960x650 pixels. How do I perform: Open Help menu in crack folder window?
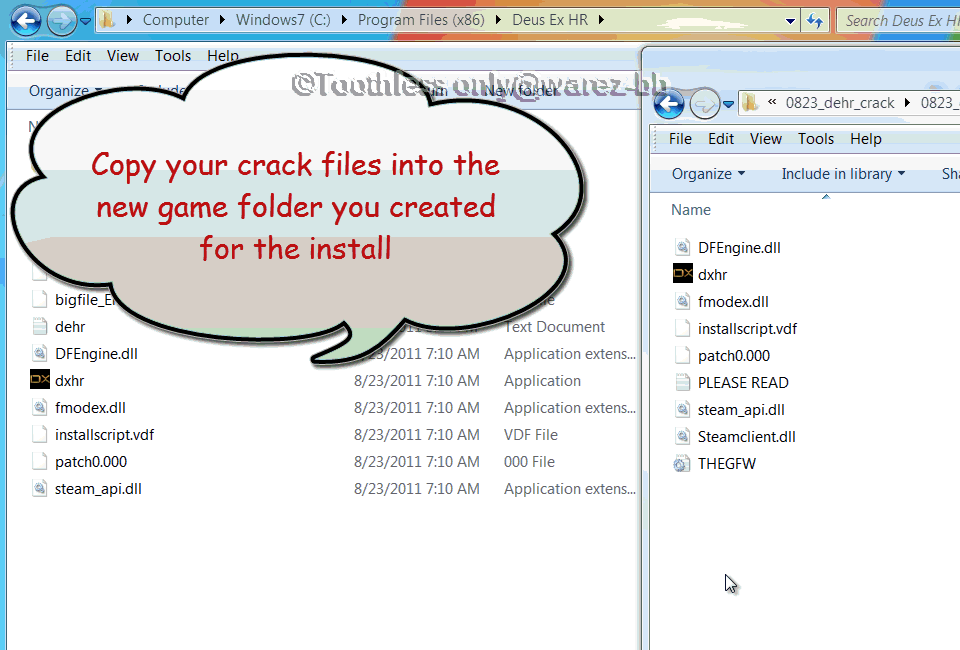[866, 139]
